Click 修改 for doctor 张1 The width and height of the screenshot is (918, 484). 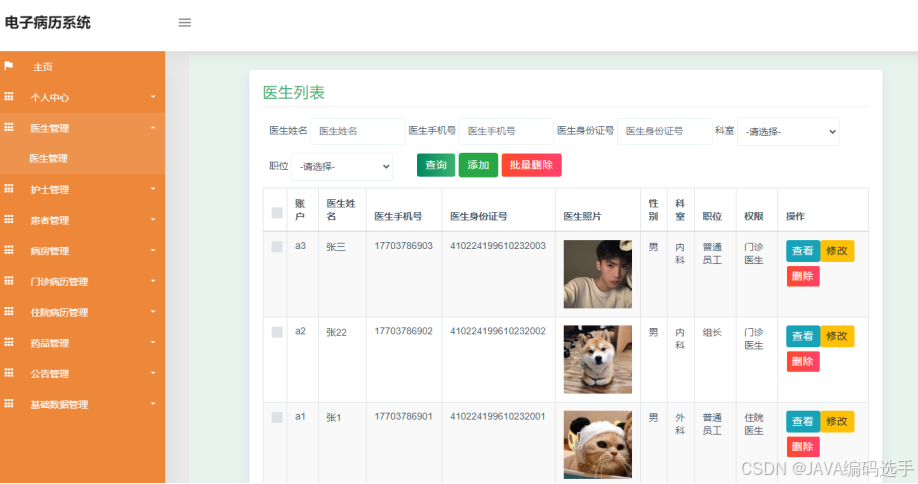click(837, 421)
